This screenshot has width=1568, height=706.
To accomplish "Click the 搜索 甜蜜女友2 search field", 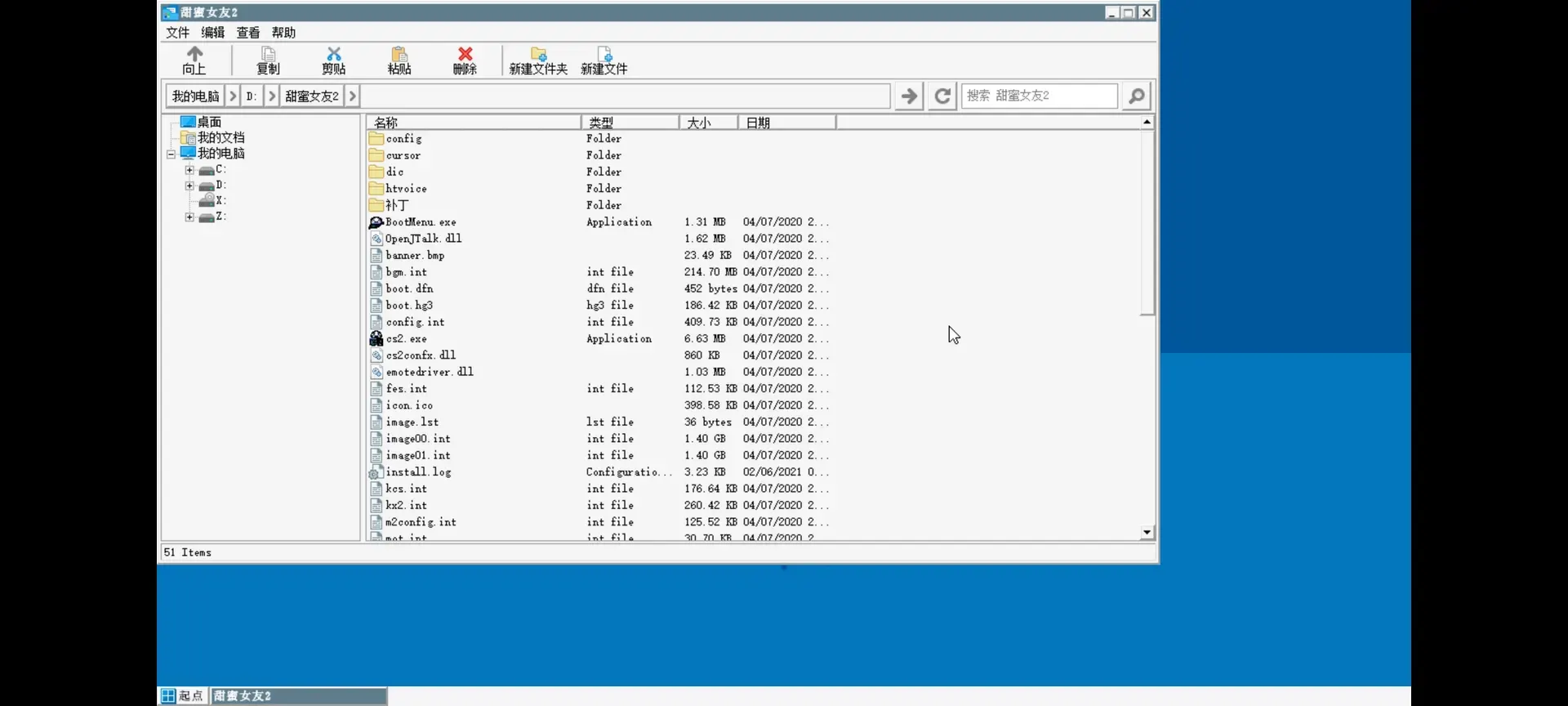I will pyautogui.click(x=1039, y=96).
